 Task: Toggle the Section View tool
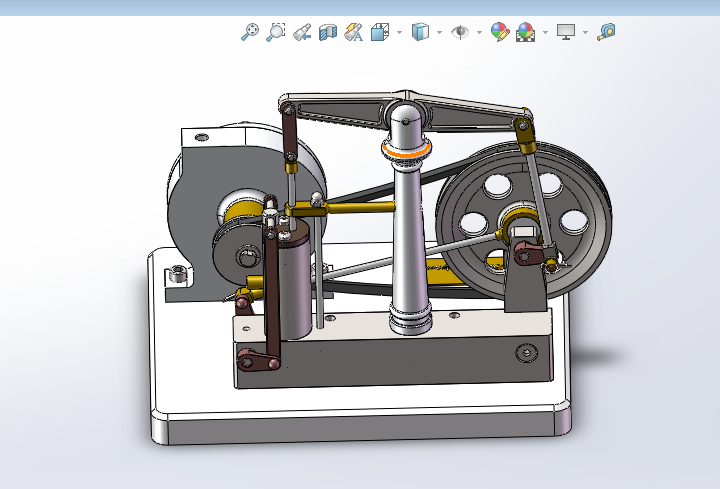pos(328,32)
